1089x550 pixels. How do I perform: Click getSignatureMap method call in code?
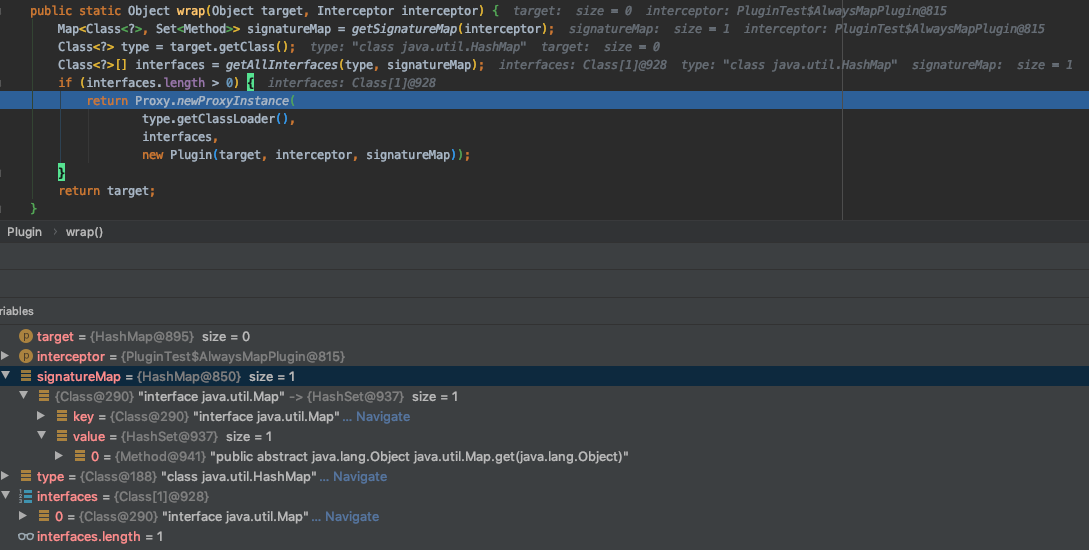pyautogui.click(x=404, y=29)
